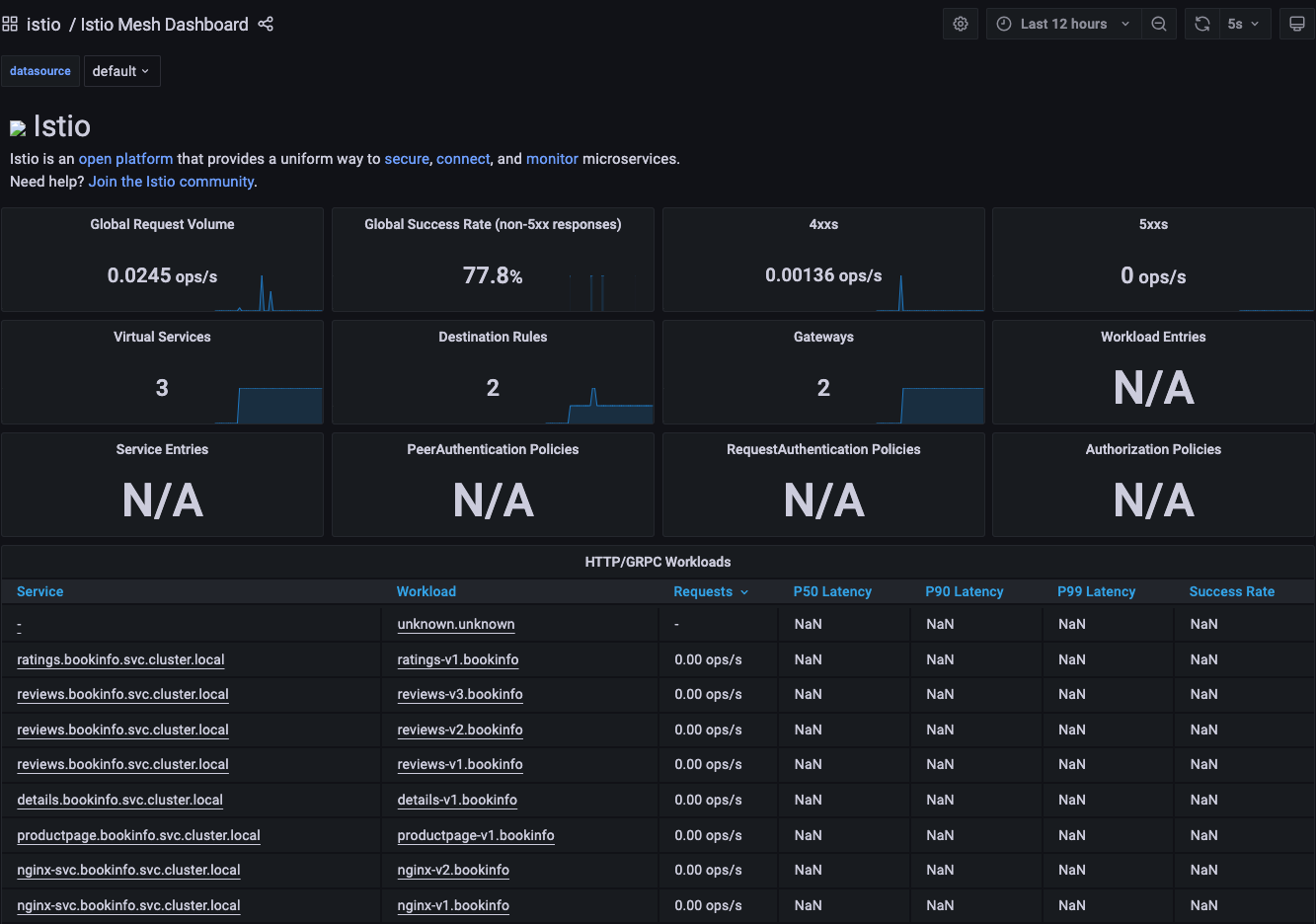This screenshot has width=1316, height=924.
Task: Open details-v1.bookinfo workload link
Action: tap(457, 800)
